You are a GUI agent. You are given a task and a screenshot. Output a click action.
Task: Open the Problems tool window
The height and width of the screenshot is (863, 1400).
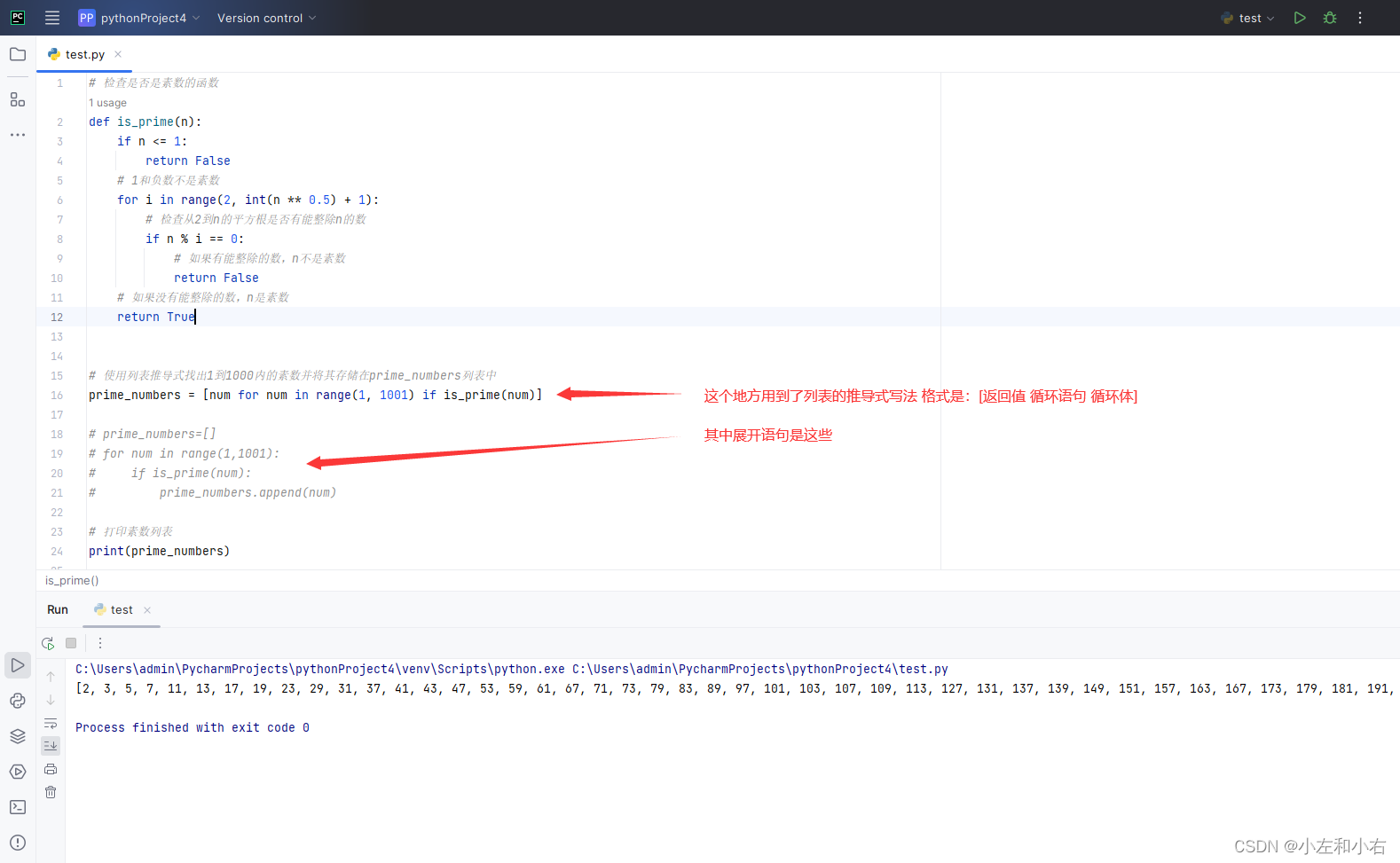[18, 843]
